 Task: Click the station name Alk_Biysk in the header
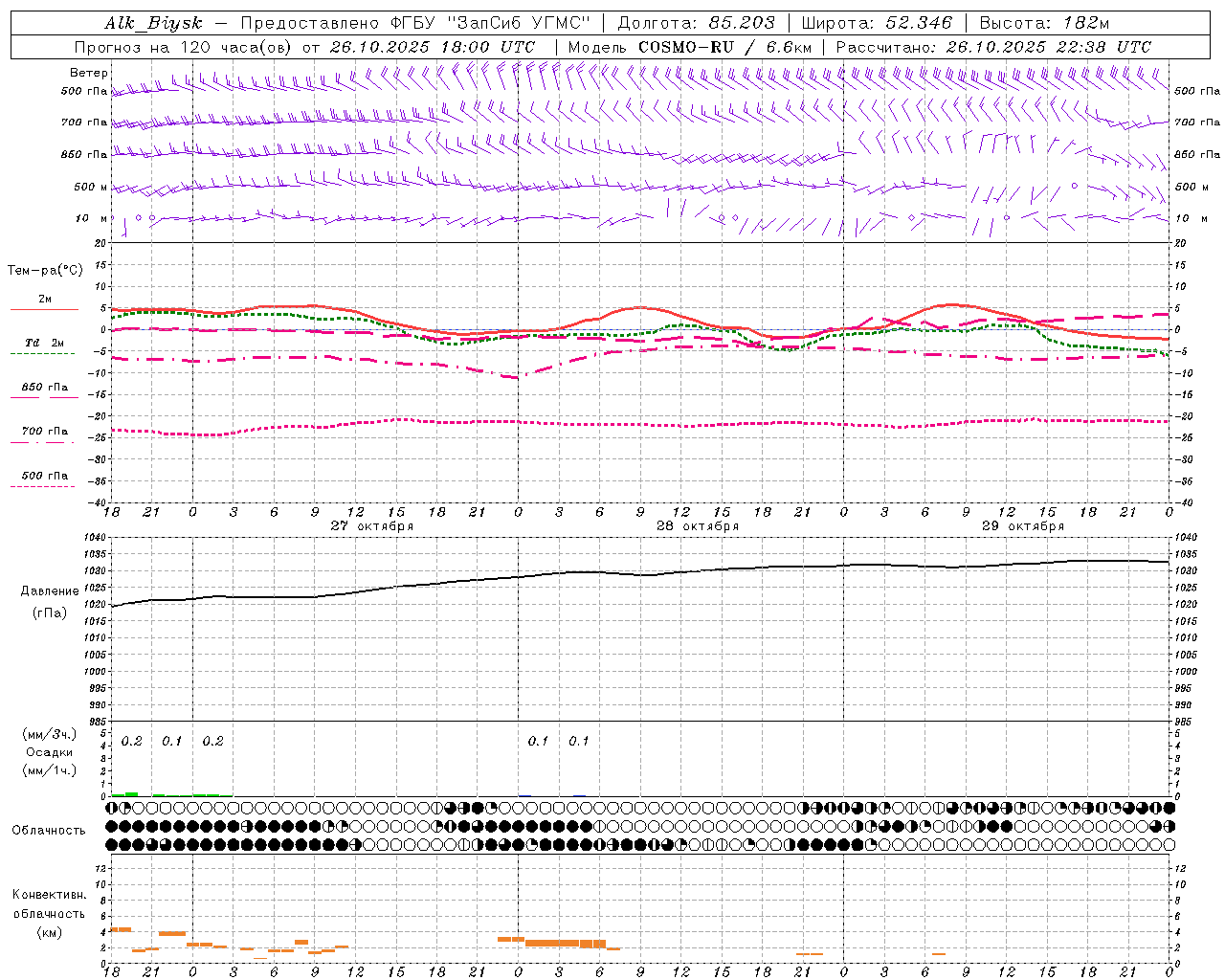click(153, 24)
